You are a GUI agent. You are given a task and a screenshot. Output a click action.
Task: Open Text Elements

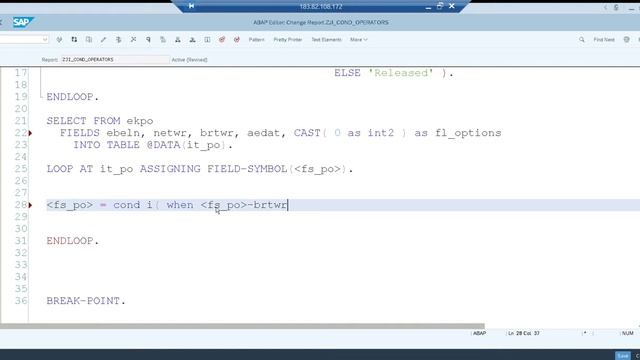326,40
